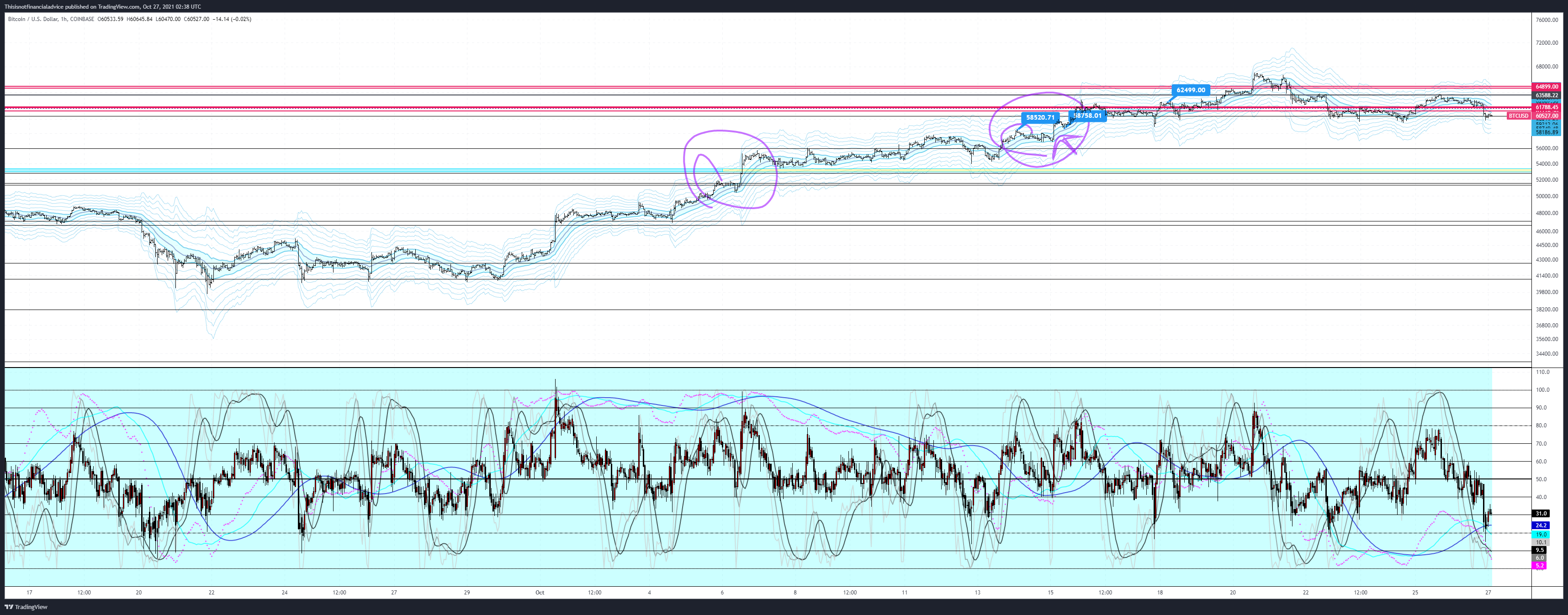Image resolution: width=1568 pixels, height=615 pixels.
Task: Click the 44500.00 price scale label
Action: click(1547, 246)
